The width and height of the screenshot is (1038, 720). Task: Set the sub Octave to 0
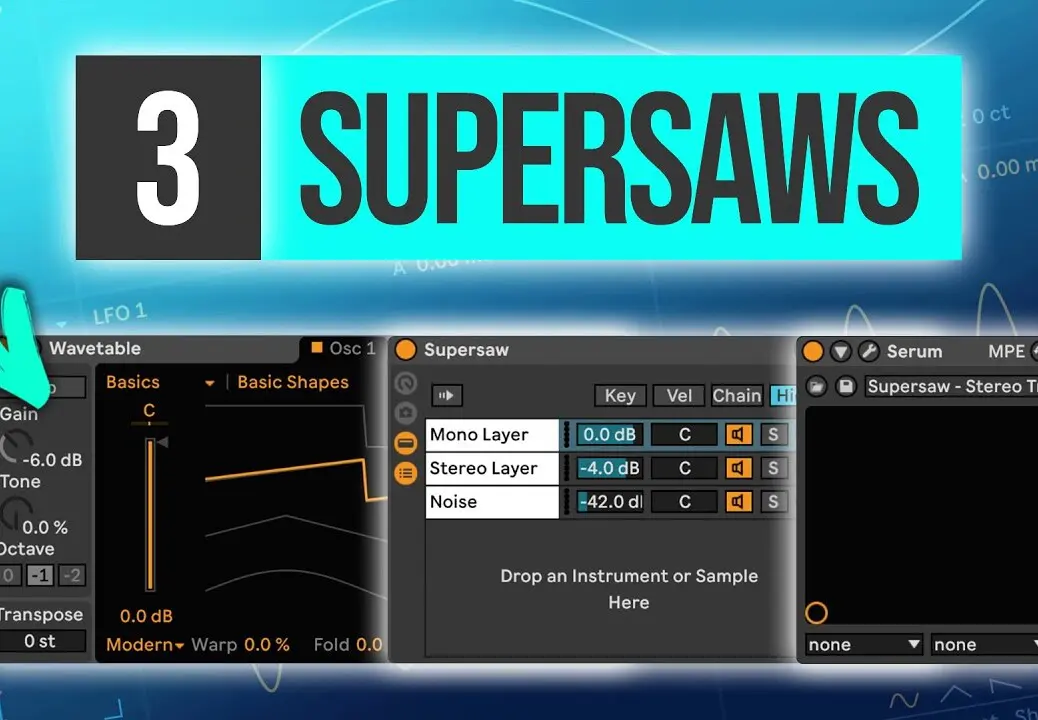tap(9, 576)
